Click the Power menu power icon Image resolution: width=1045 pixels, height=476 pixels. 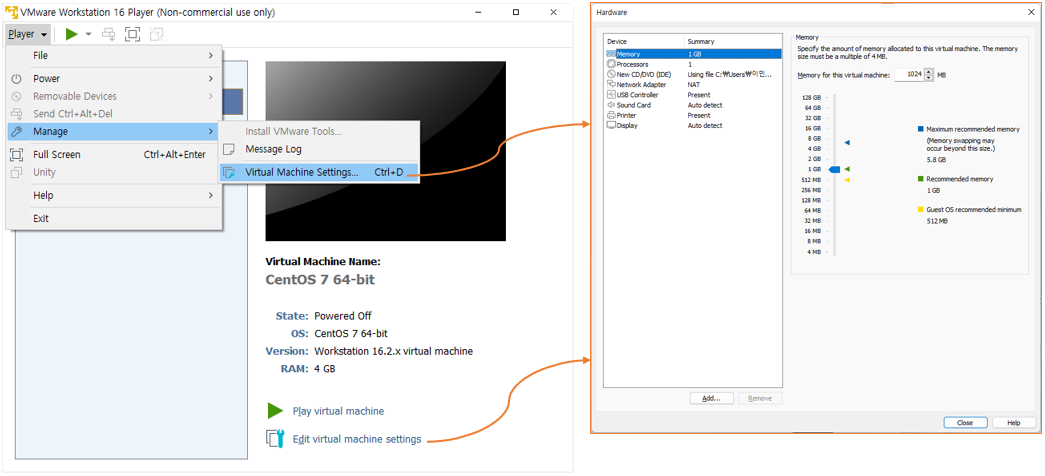point(17,79)
